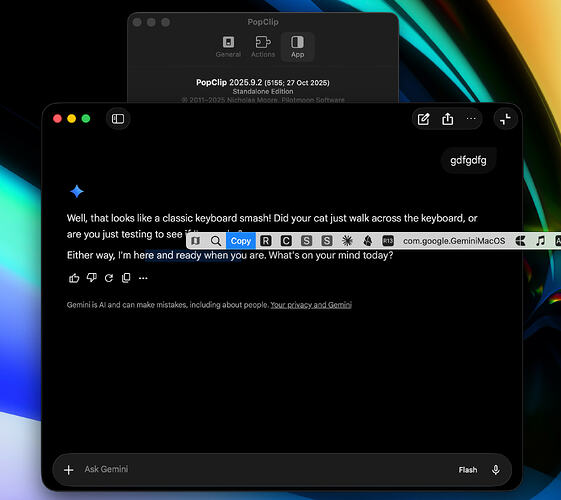Switch to General tab in PopClip window
This screenshot has height=500, width=561.
(228, 47)
